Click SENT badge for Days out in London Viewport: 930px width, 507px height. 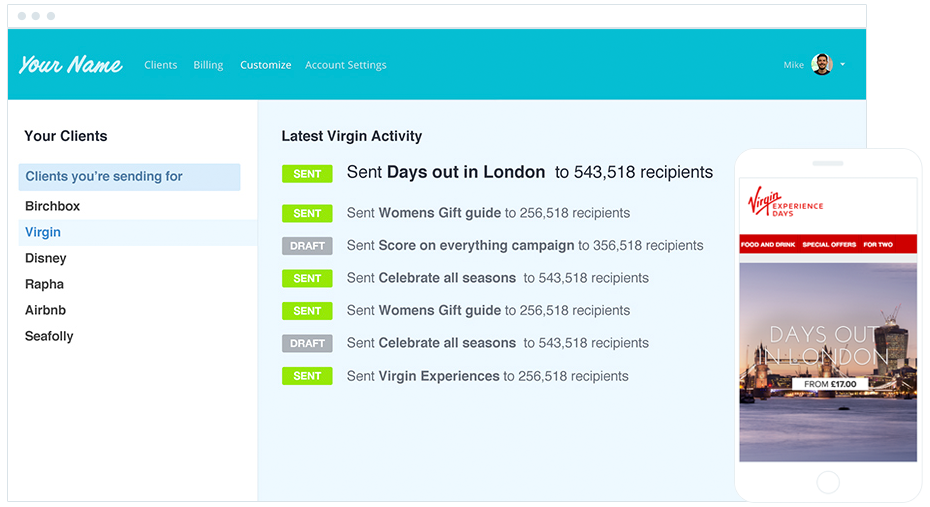(307, 174)
